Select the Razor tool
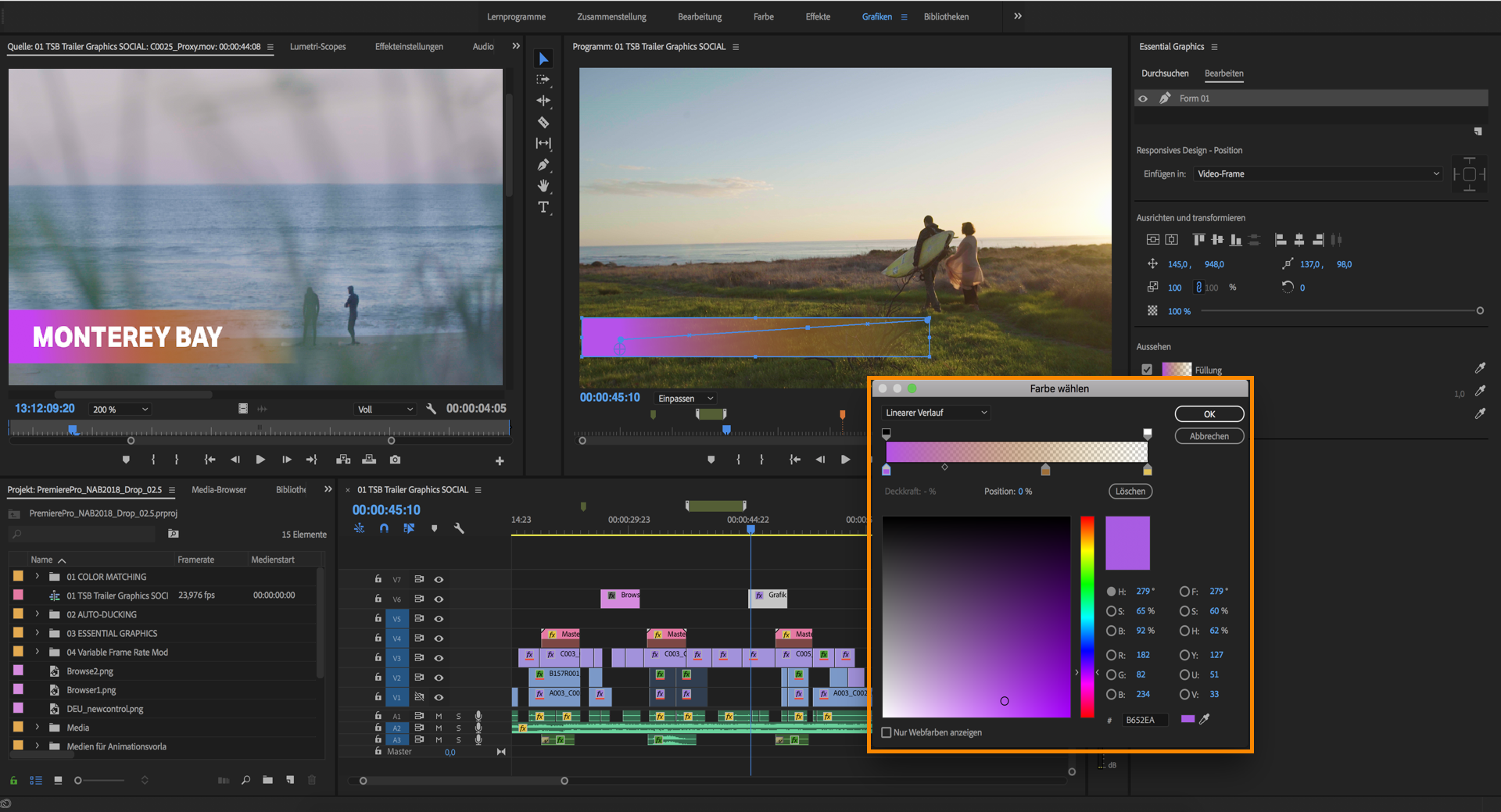The width and height of the screenshot is (1501, 812). coord(543,122)
